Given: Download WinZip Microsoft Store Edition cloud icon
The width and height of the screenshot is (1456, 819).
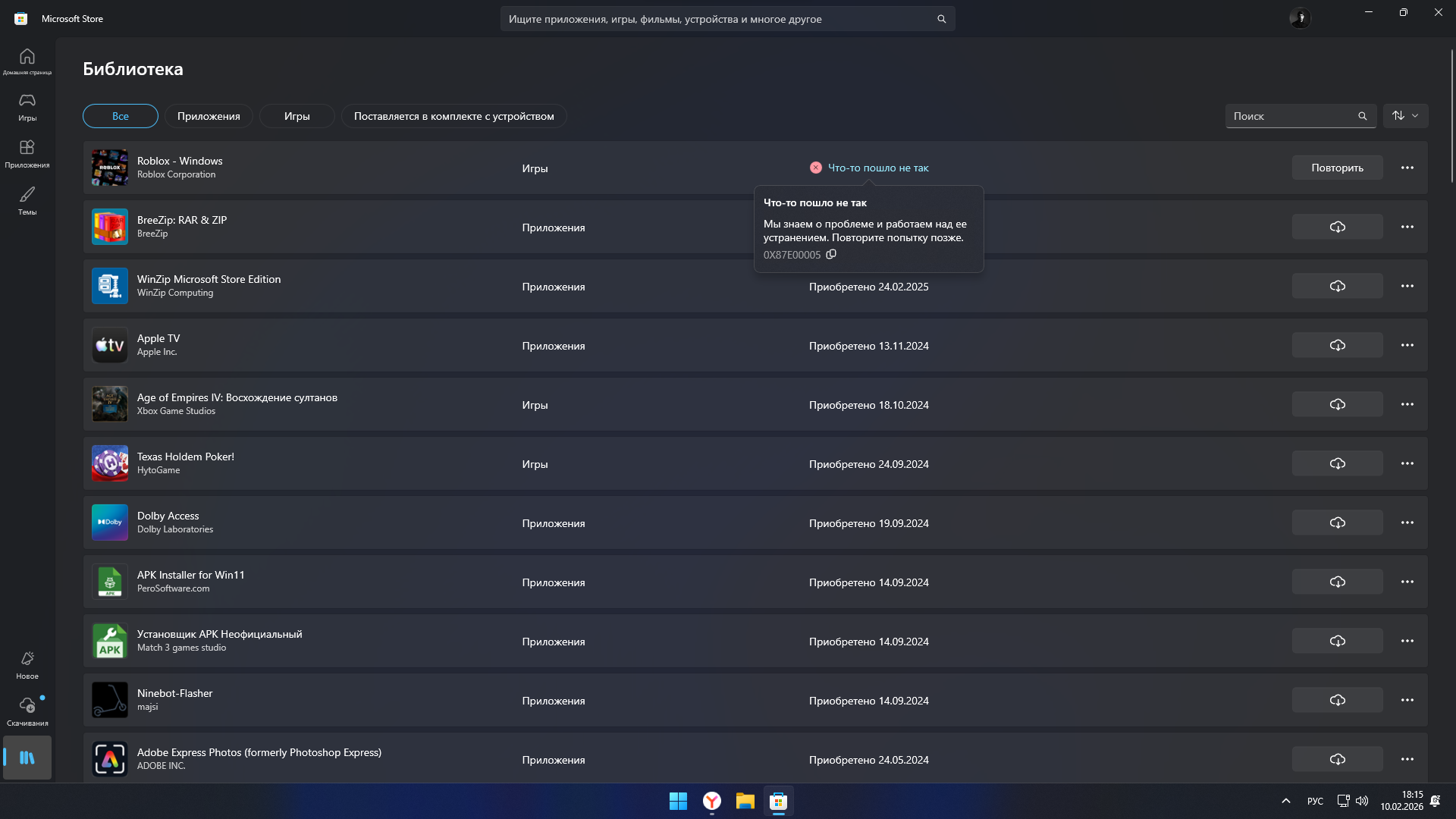Looking at the screenshot, I should [1337, 286].
